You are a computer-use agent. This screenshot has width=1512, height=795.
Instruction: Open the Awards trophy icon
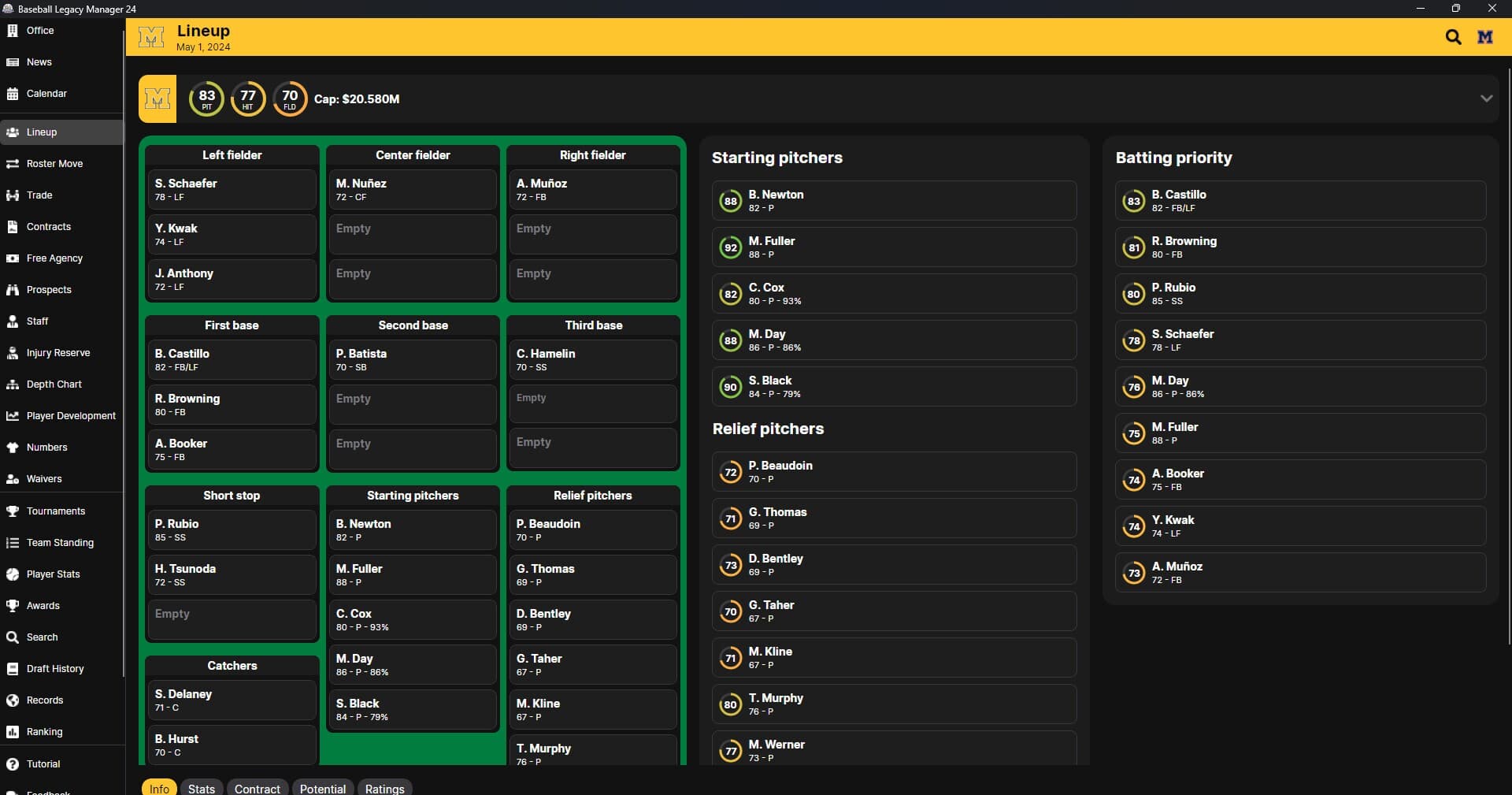coord(13,606)
